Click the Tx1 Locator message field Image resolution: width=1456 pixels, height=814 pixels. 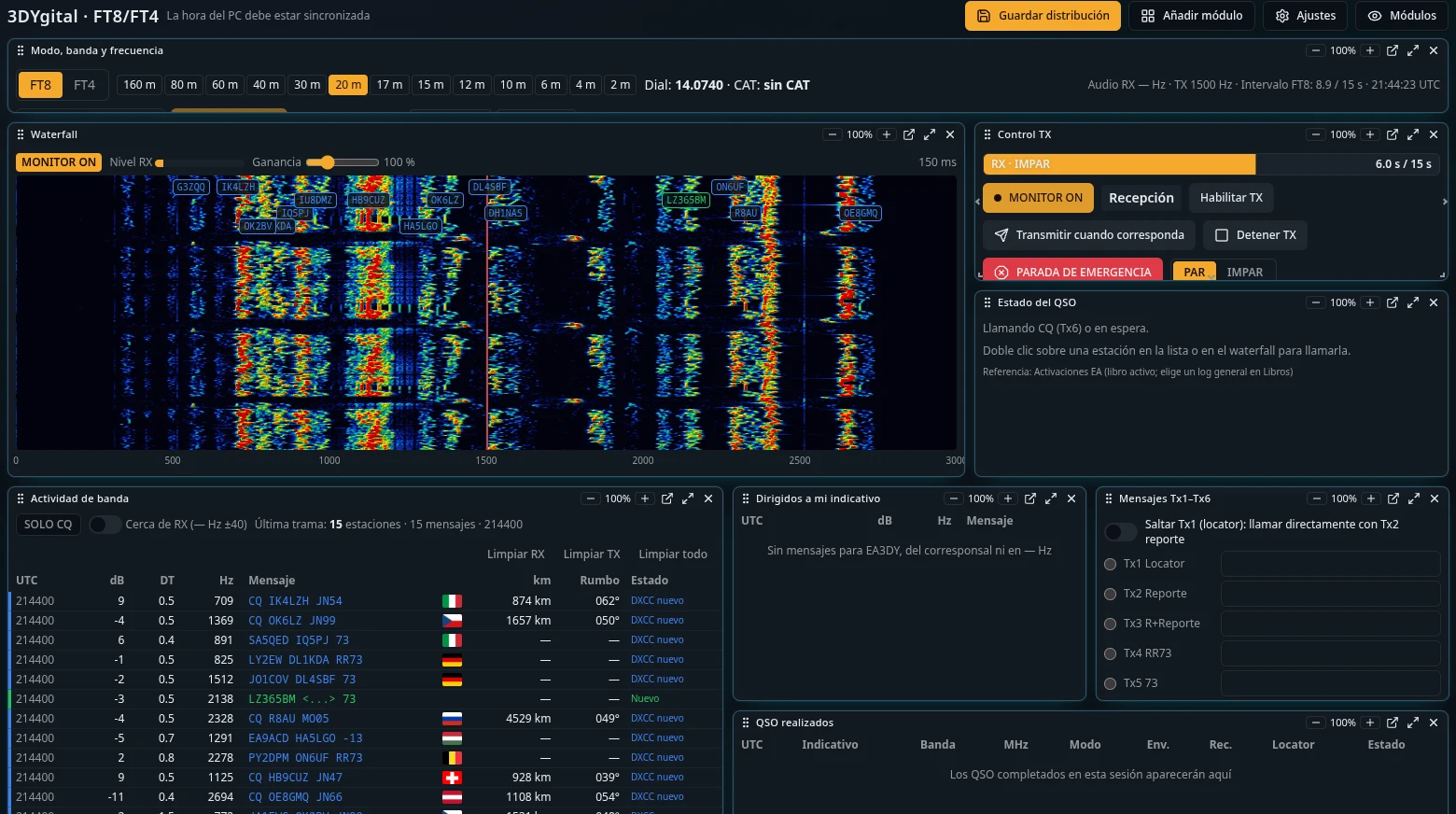(x=1330, y=564)
